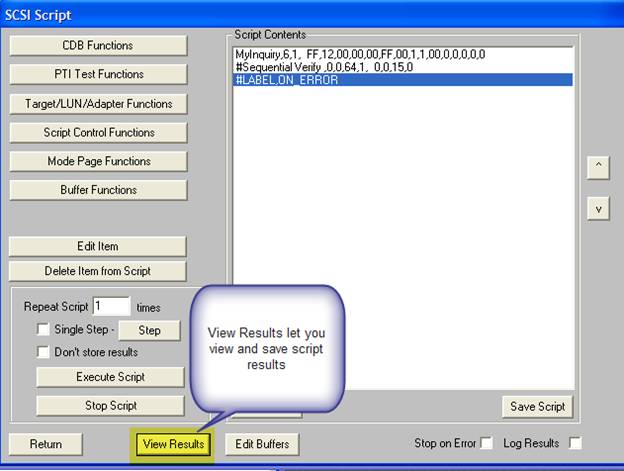Image resolution: width=624 pixels, height=471 pixels.
Task: Toggle the Stop on Error checkbox
Action: [x=487, y=443]
